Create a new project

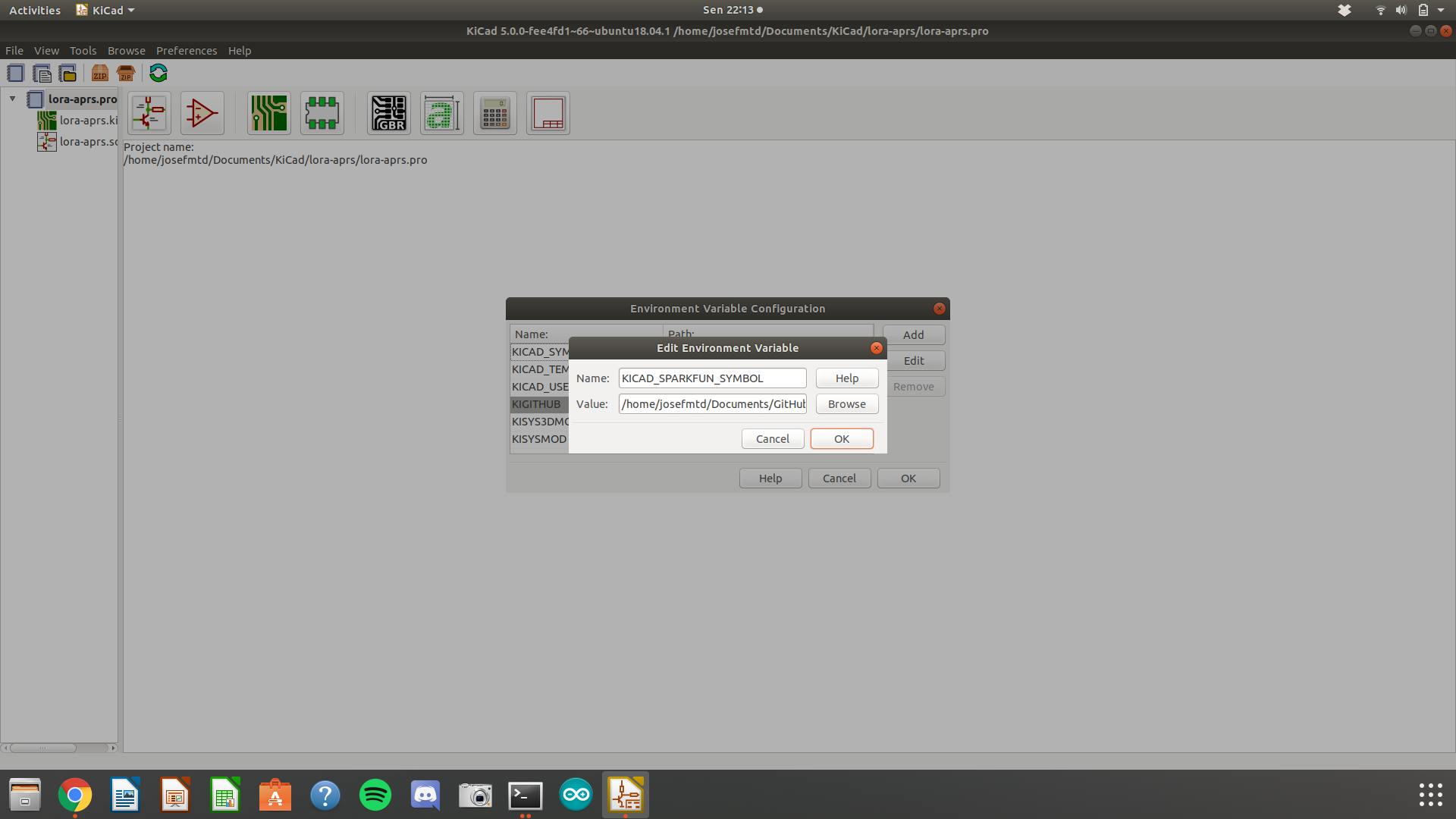tap(15, 73)
